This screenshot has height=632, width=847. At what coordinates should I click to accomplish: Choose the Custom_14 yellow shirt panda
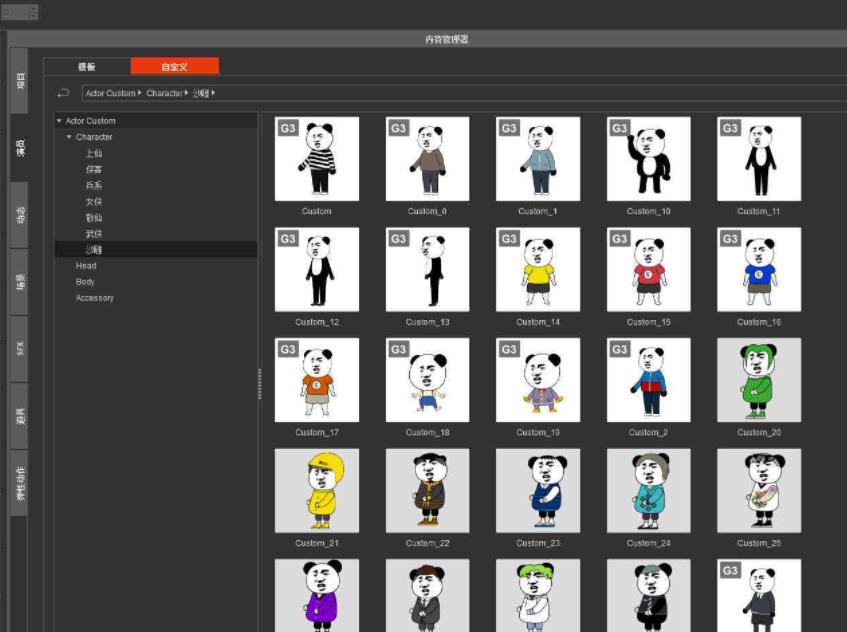coord(538,269)
